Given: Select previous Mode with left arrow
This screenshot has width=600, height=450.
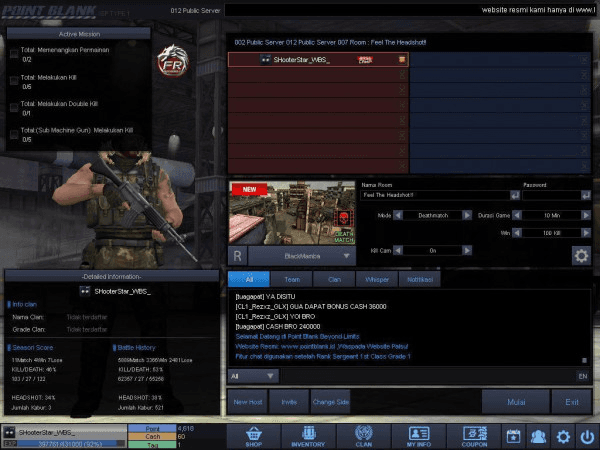Looking at the screenshot, I should coord(398,215).
